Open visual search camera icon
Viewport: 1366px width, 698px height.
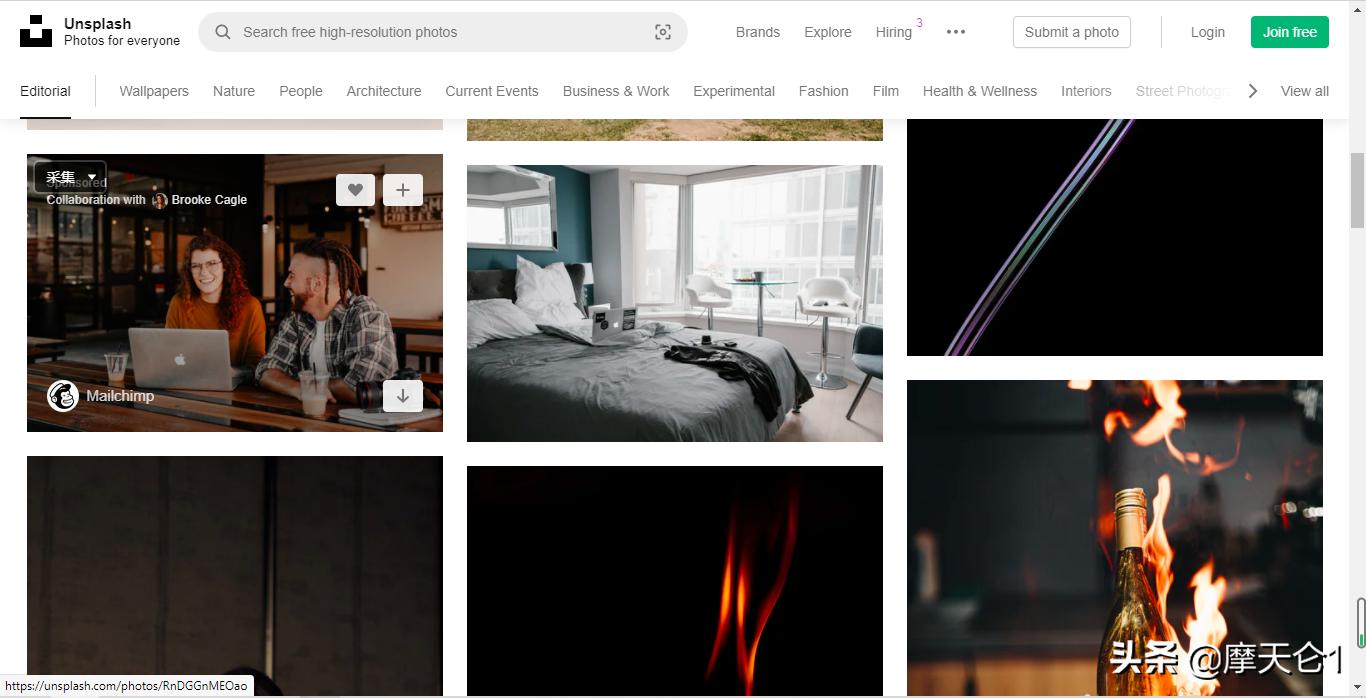pyautogui.click(x=663, y=32)
